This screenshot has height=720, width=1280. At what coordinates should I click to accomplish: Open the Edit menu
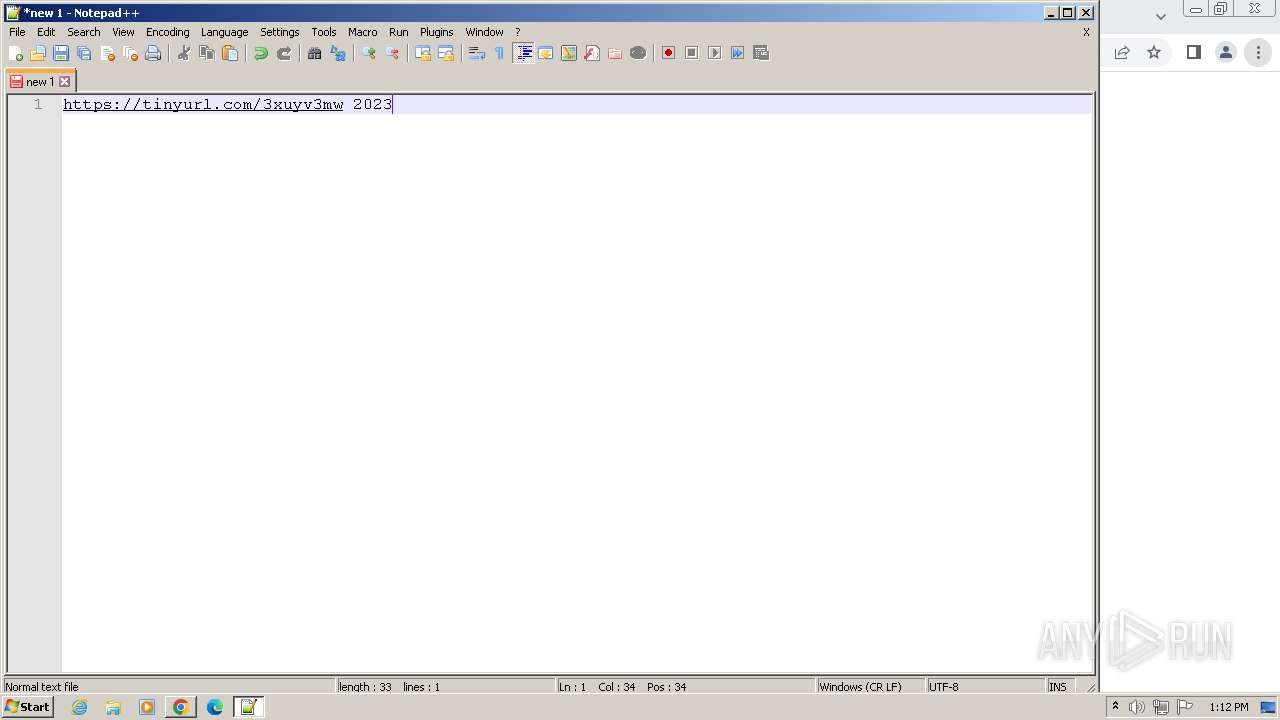point(46,32)
